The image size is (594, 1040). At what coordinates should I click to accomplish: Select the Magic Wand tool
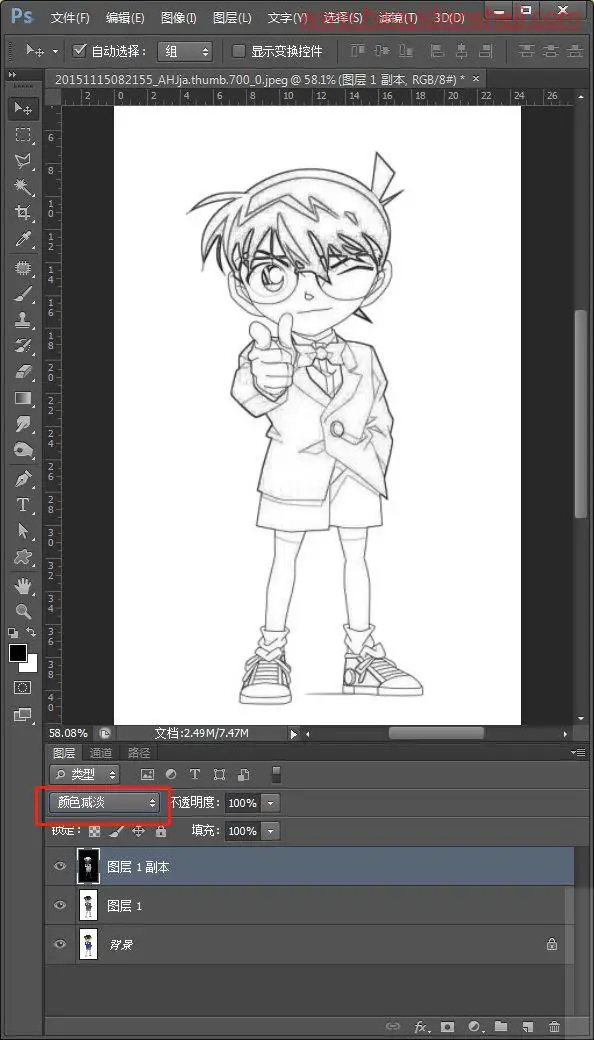point(24,186)
